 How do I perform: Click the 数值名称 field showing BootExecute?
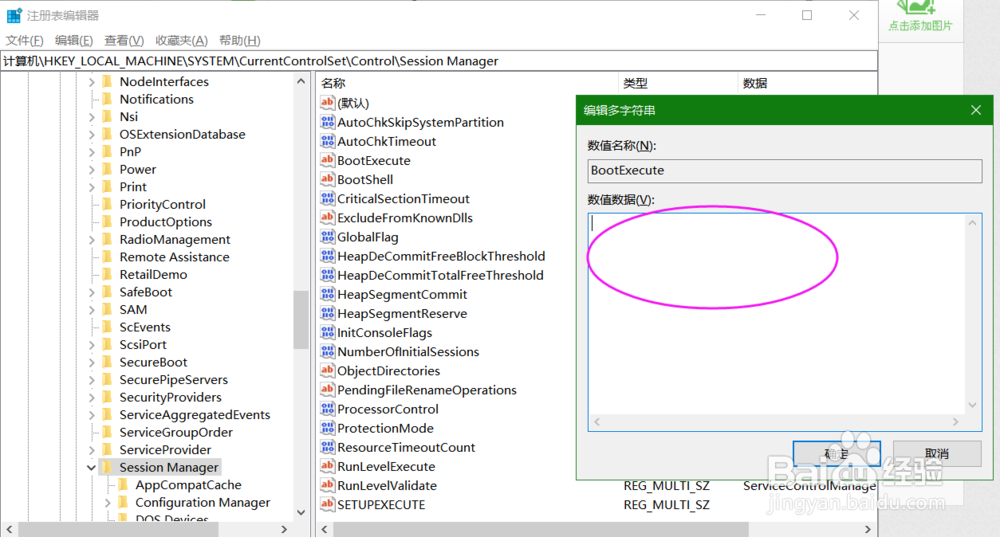pos(784,170)
